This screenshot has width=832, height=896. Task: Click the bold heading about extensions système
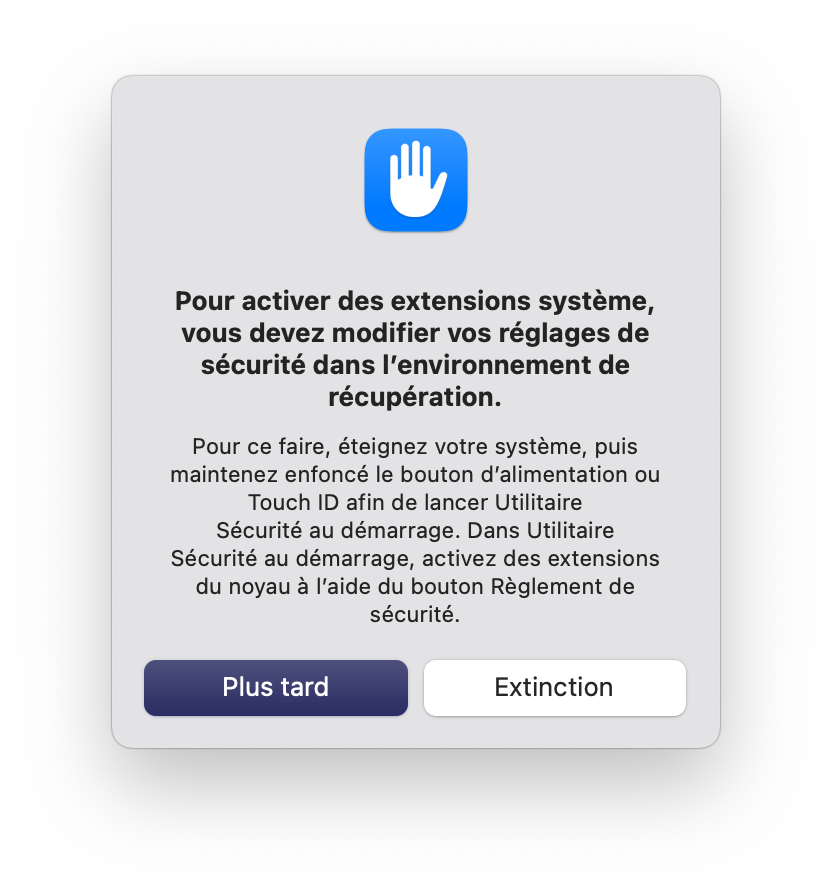coord(415,349)
